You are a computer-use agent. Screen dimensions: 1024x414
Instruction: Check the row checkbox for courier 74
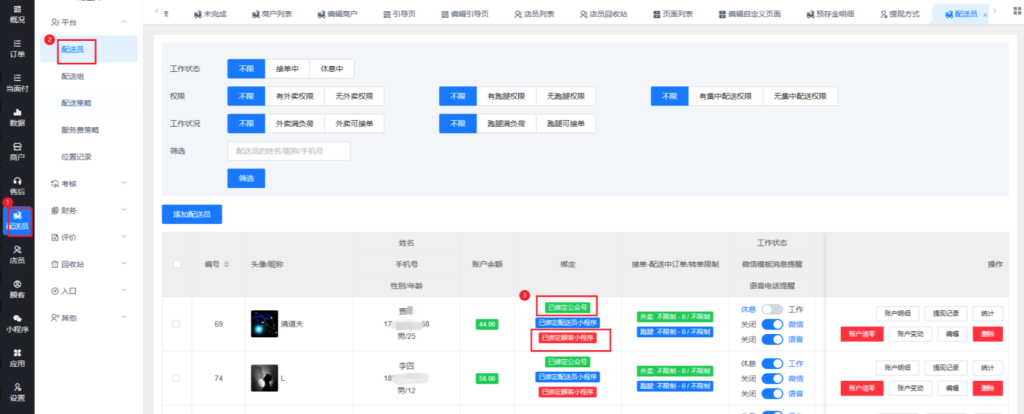click(x=177, y=379)
